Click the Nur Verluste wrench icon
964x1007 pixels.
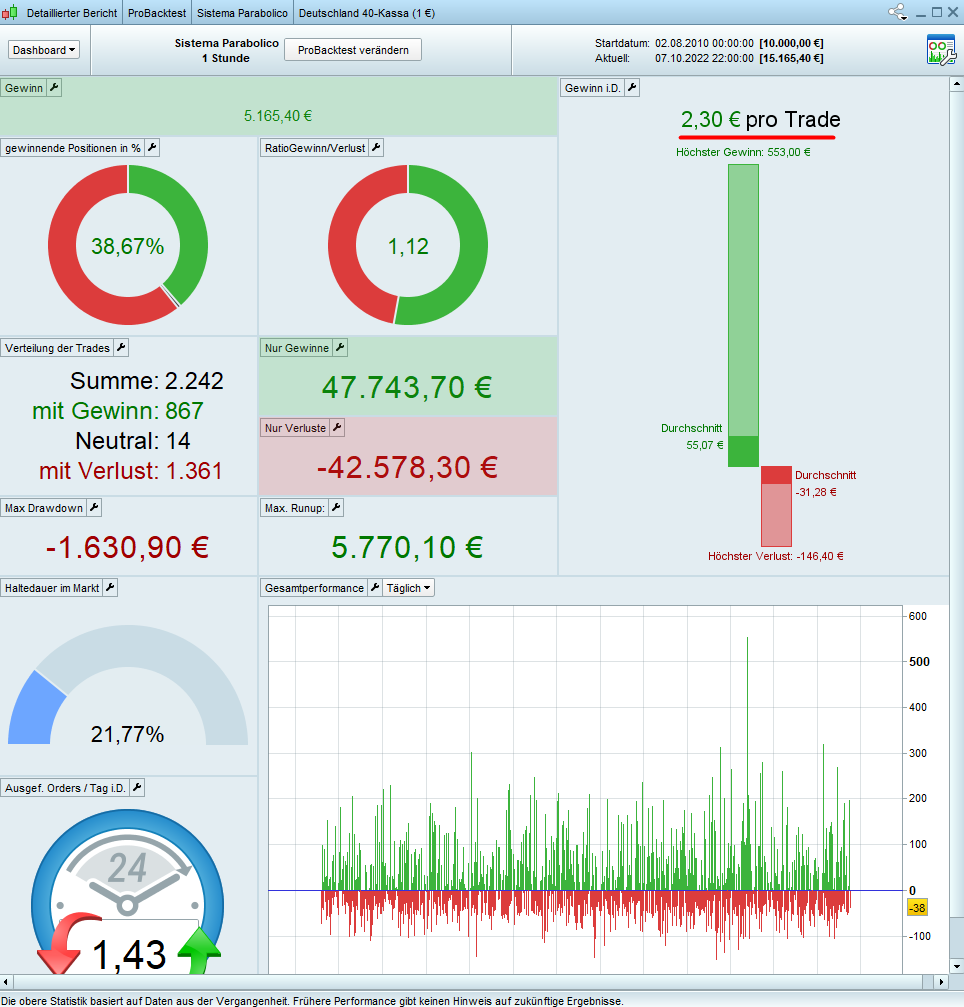pyautogui.click(x=337, y=427)
